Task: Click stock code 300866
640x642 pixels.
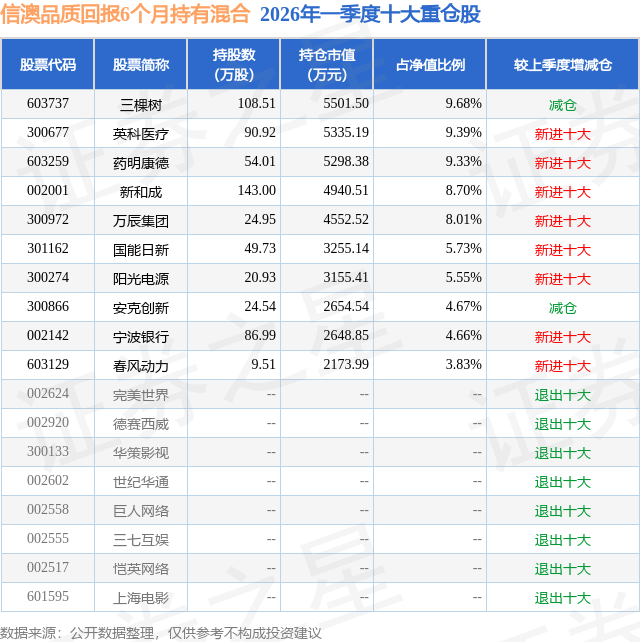Action: (48, 307)
